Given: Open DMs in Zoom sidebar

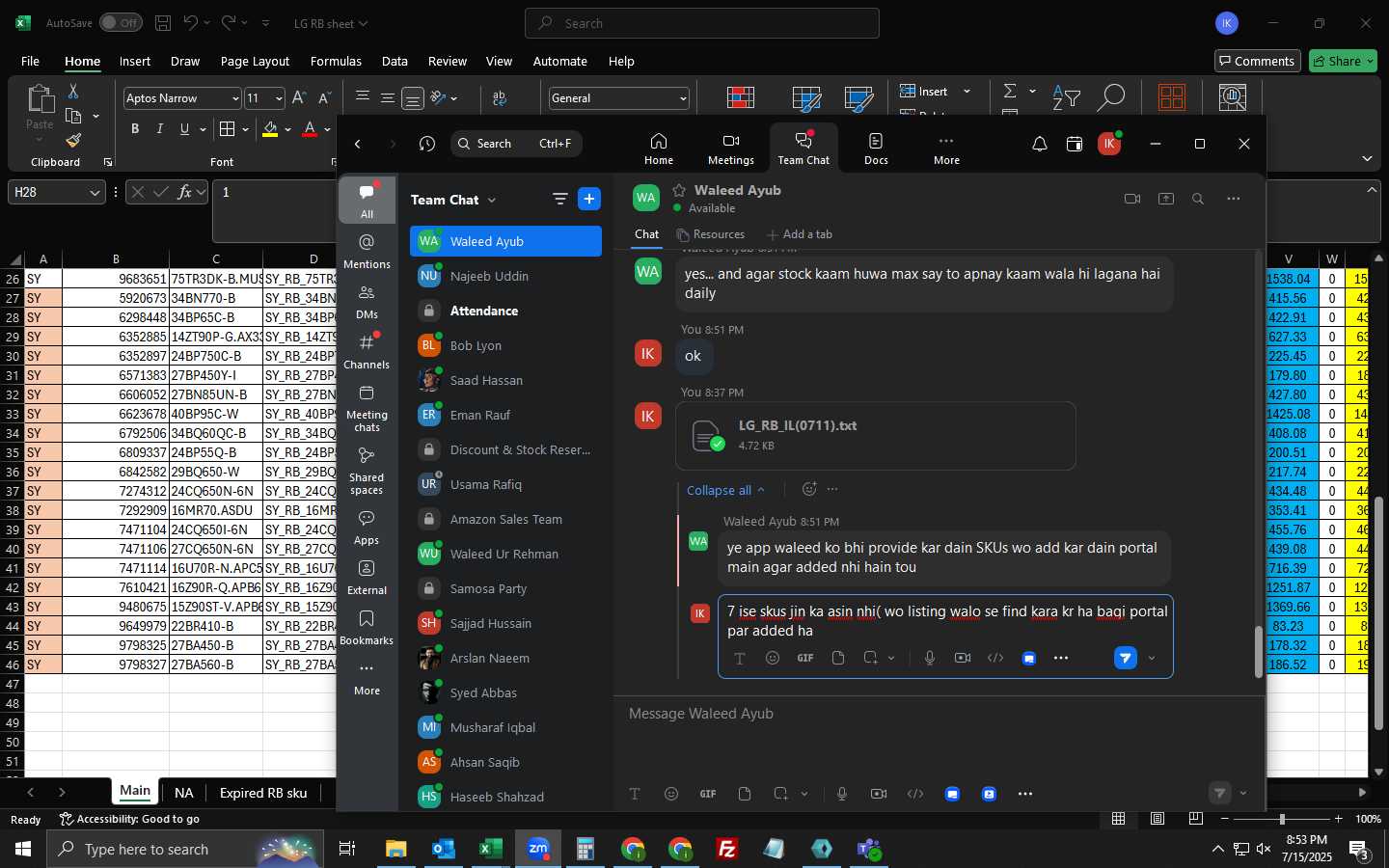Looking at the screenshot, I should (367, 300).
